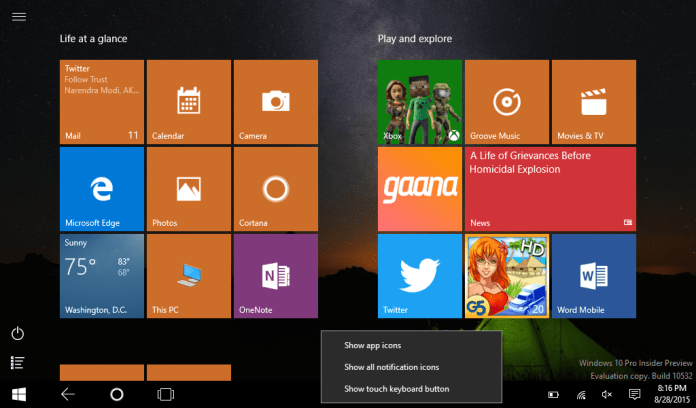Launch the OneNote tile

[276, 276]
